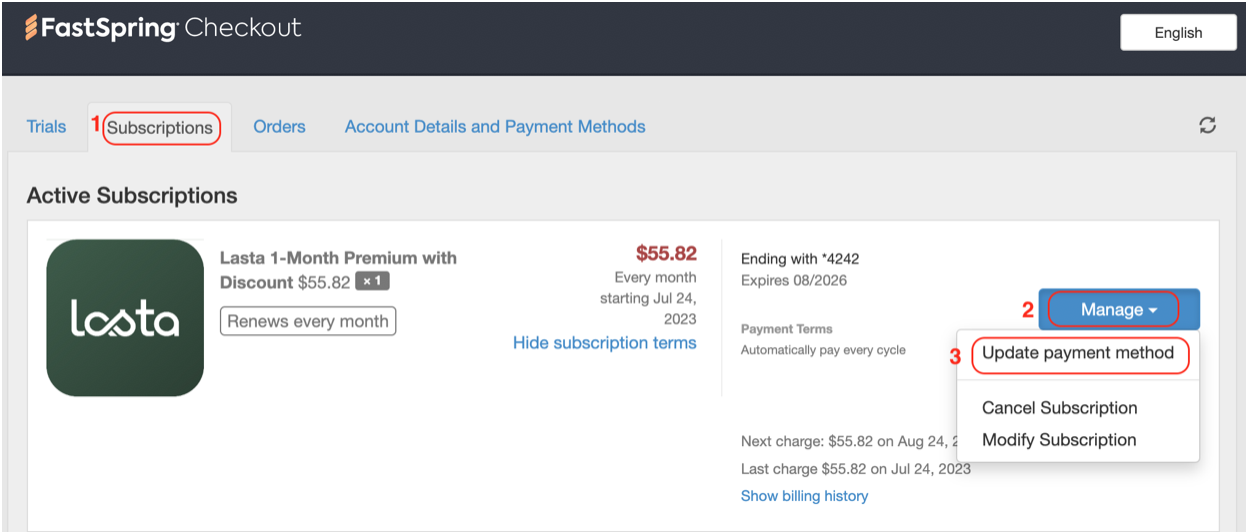This screenshot has width=1246, height=532.
Task: Click the red $55.82 price
Action: tap(666, 253)
